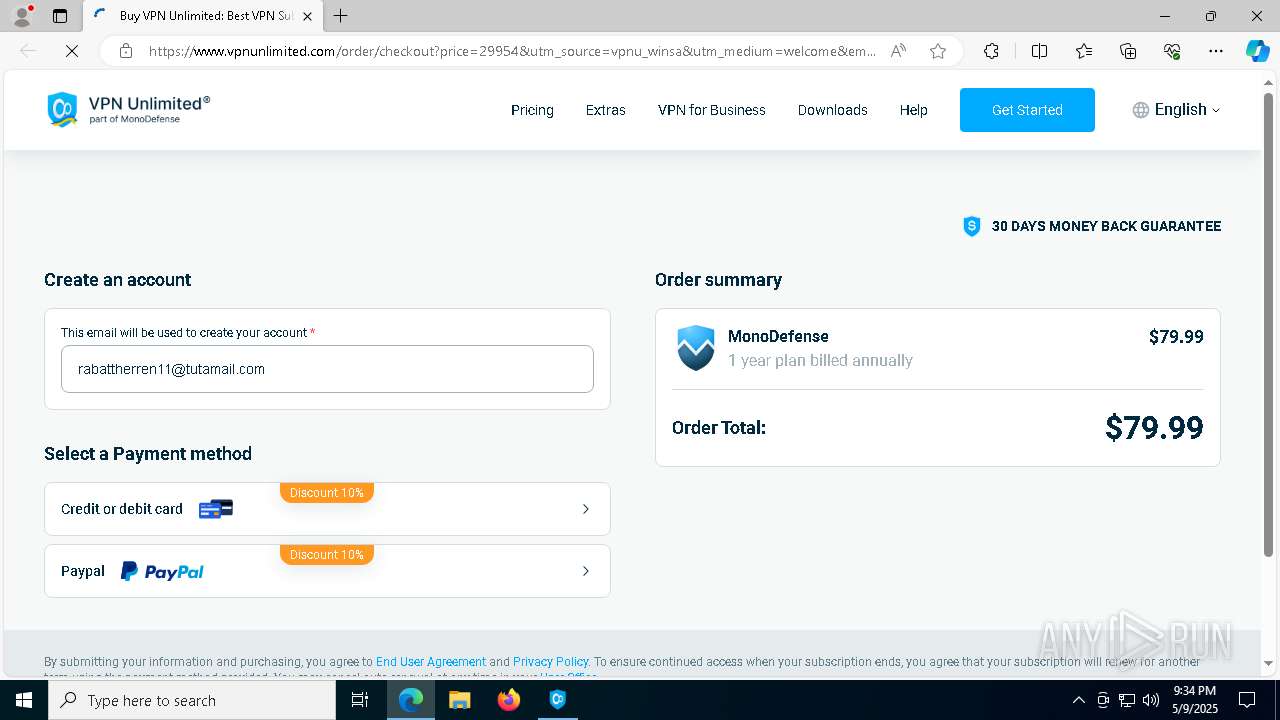Open the Privacy Policy link
Viewport: 1280px width, 720px height.
pyautogui.click(x=550, y=662)
